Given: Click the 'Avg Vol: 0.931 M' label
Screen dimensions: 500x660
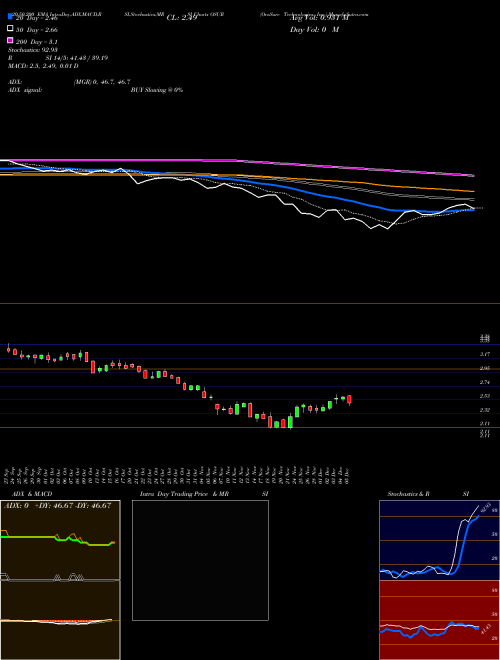Looking at the screenshot, I should (319, 18).
